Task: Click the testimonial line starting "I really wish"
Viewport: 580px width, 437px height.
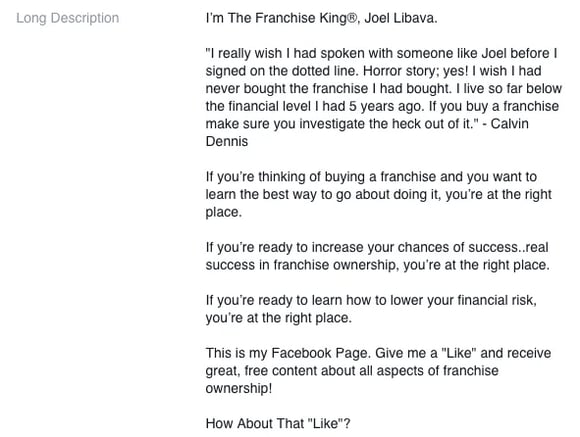Action: click(x=381, y=53)
